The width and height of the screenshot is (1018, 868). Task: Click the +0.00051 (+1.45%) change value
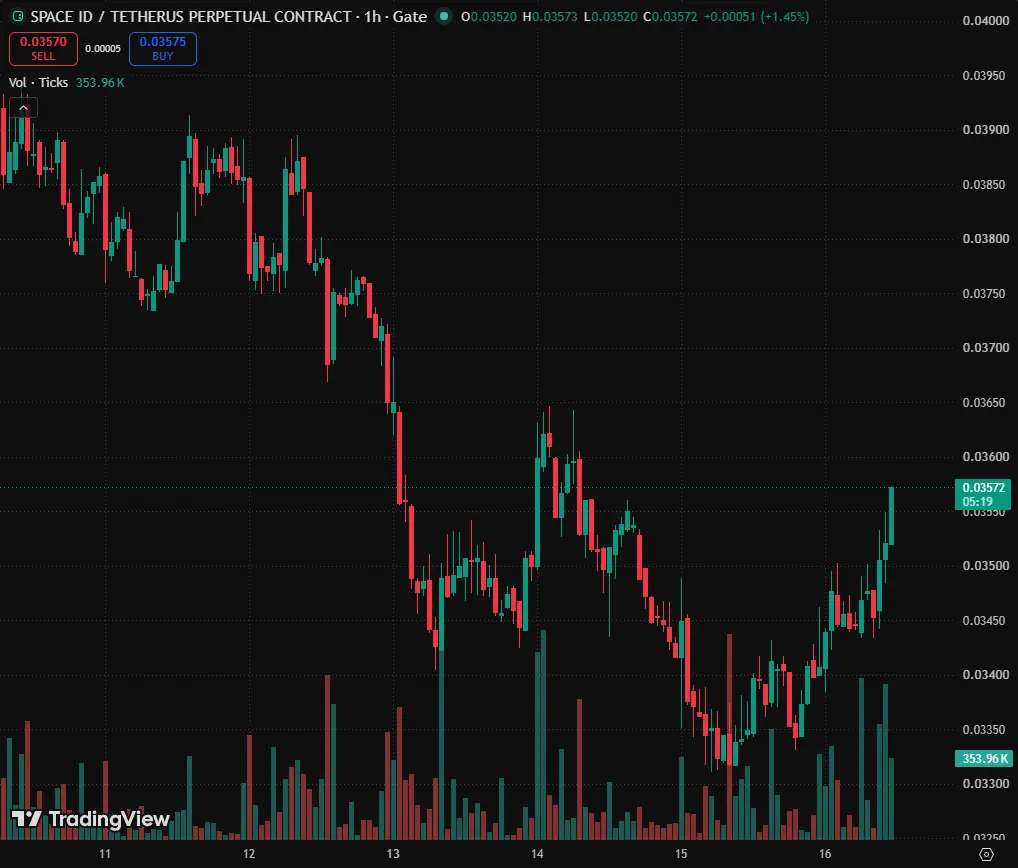(x=756, y=16)
